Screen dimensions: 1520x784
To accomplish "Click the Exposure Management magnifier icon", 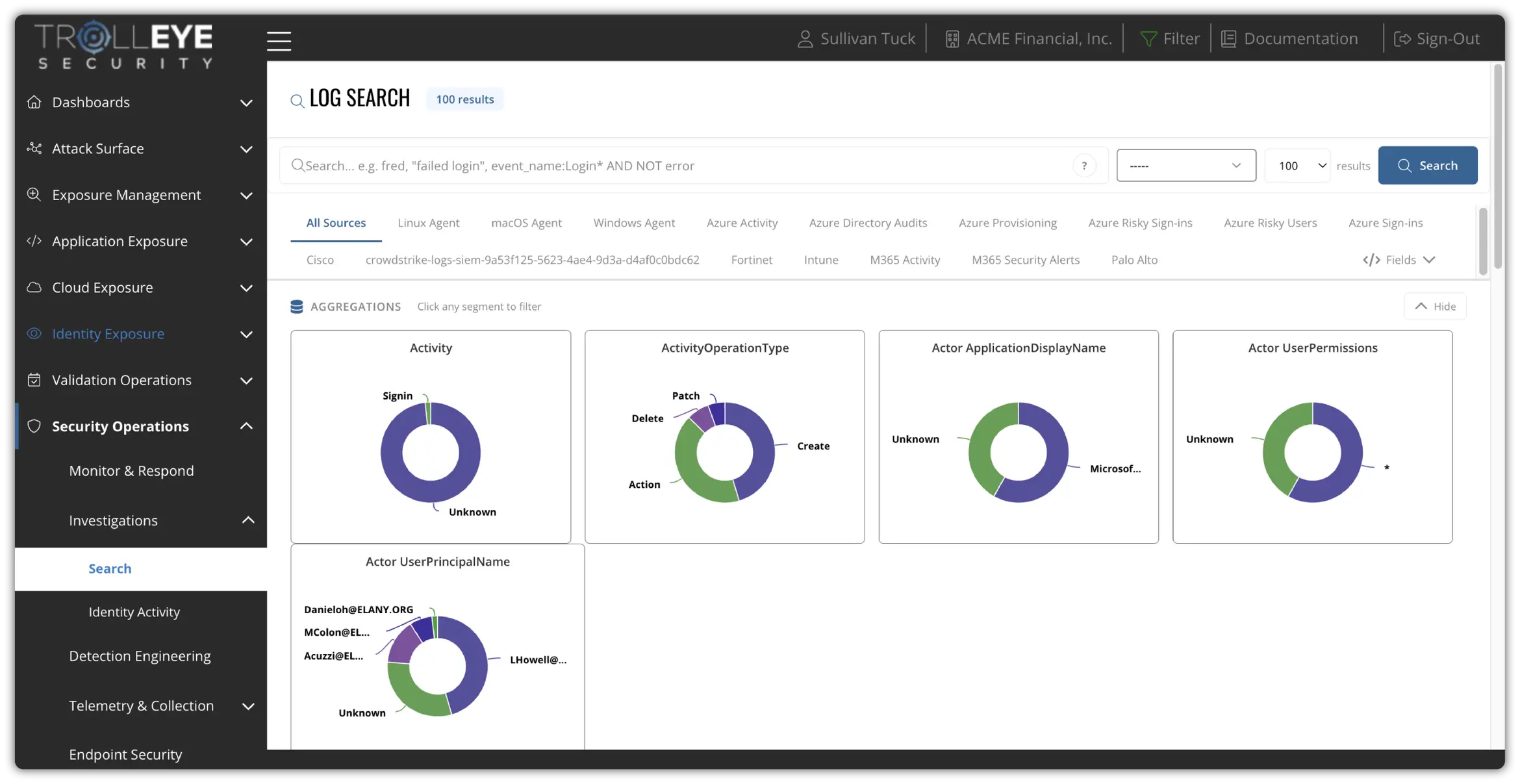I will pos(34,194).
